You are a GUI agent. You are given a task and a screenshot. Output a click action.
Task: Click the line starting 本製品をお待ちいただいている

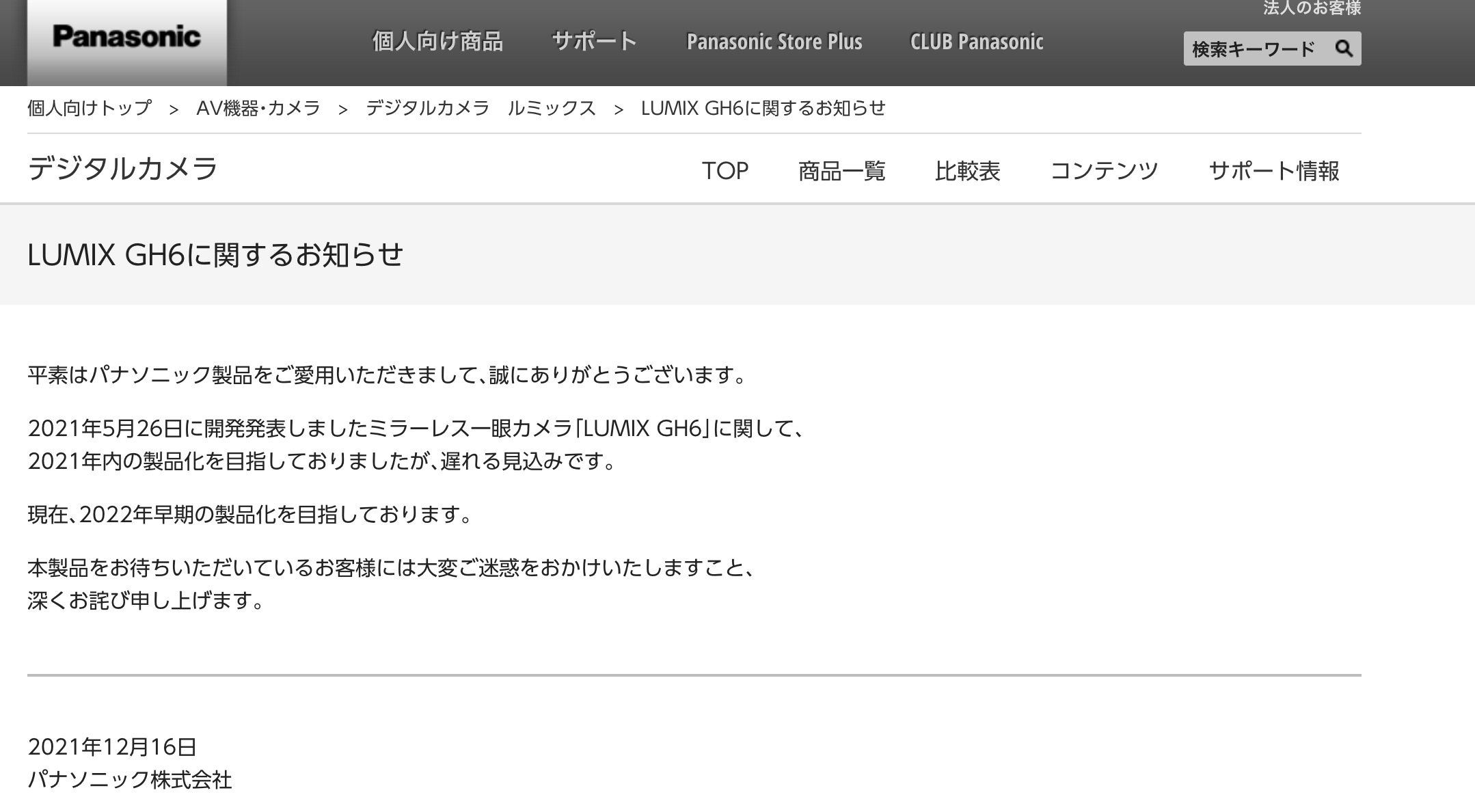[x=392, y=568]
